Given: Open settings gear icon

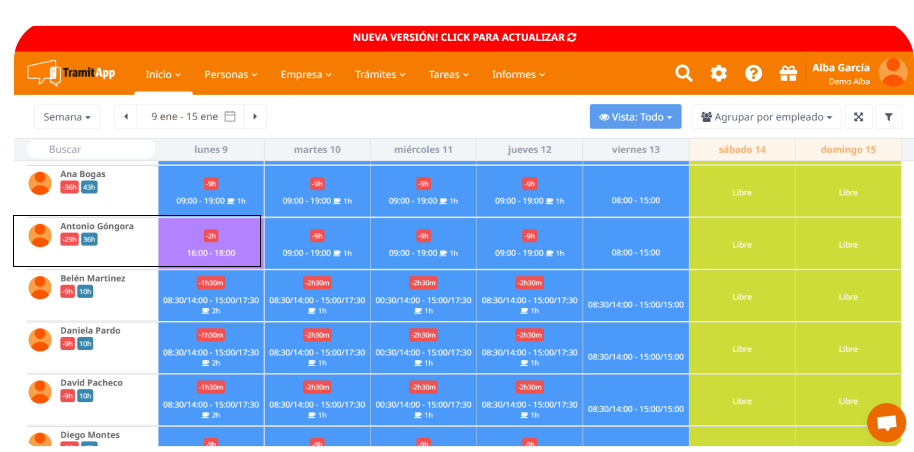Looking at the screenshot, I should 718,74.
